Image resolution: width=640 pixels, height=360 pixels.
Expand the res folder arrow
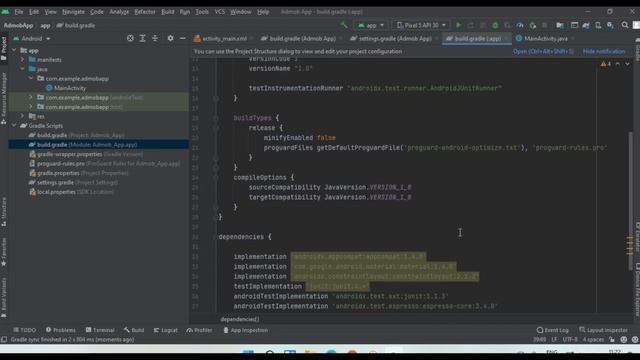click(x=22, y=116)
